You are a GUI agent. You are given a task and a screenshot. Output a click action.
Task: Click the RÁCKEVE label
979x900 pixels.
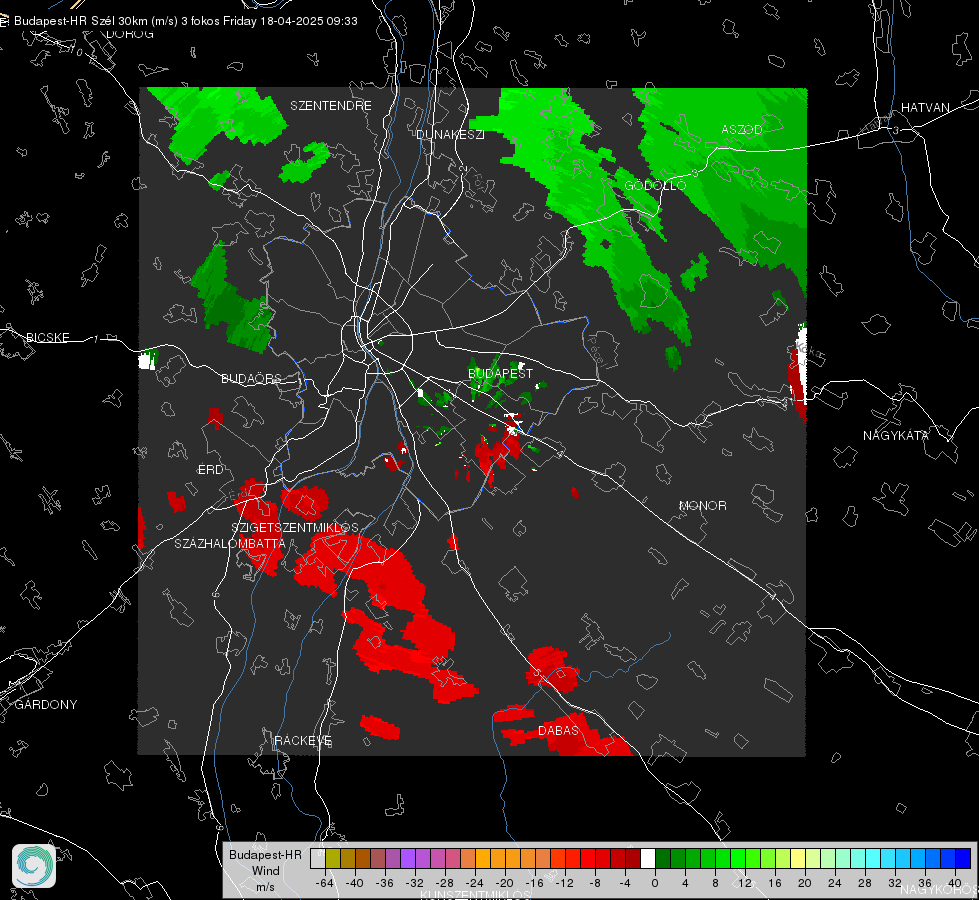click(303, 740)
